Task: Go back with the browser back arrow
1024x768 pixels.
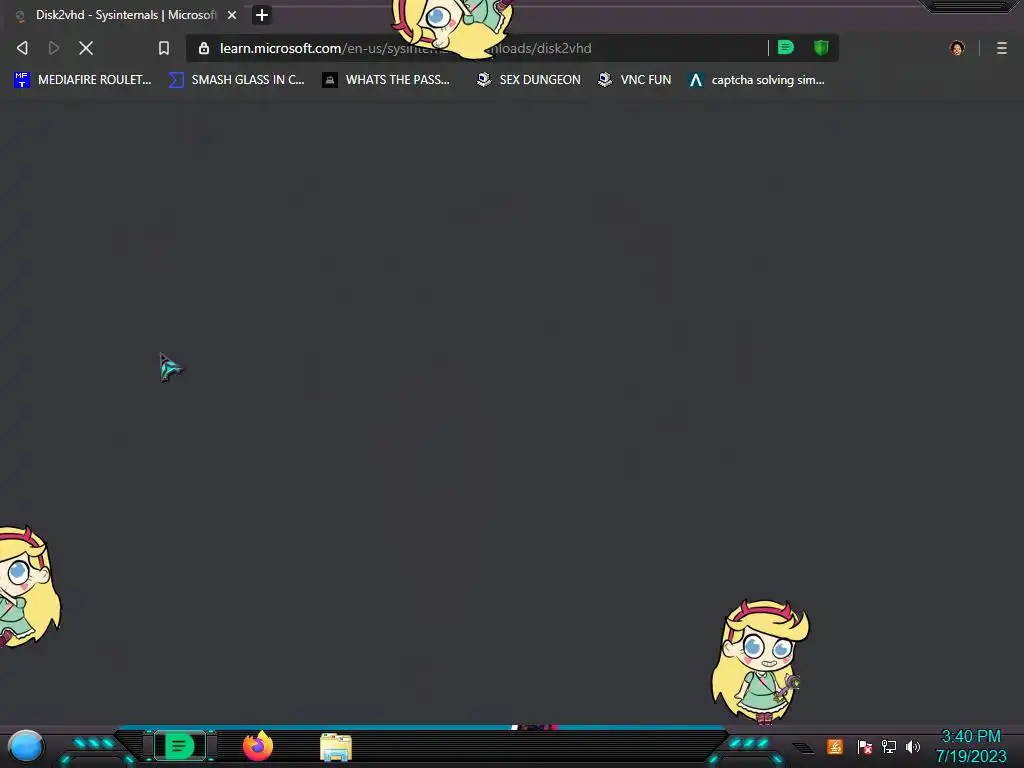Action: [22, 48]
